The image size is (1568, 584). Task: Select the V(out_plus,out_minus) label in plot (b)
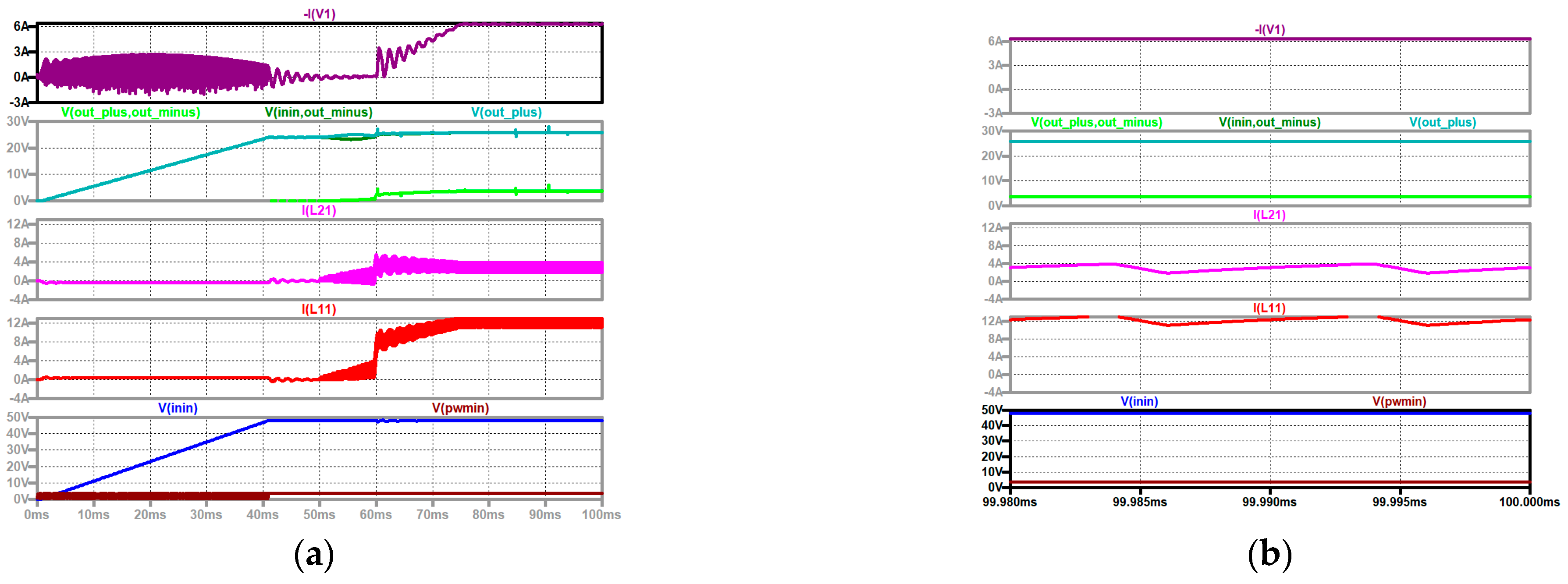point(1096,122)
